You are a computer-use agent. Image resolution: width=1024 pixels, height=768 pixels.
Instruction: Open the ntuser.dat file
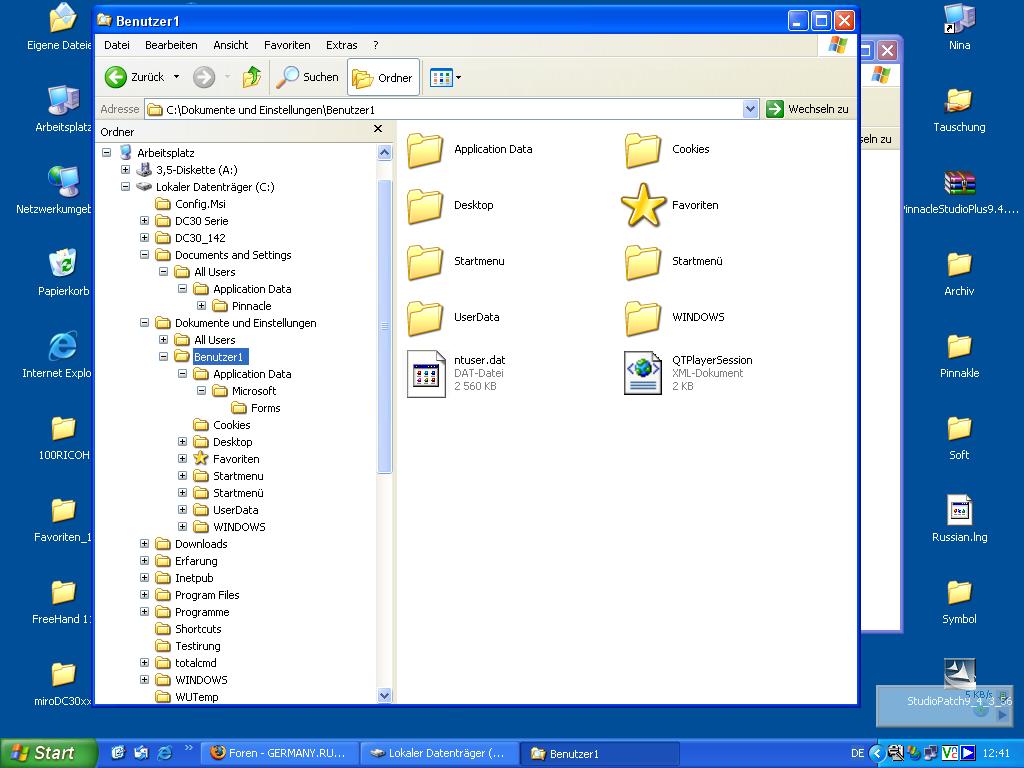pyautogui.click(x=426, y=373)
